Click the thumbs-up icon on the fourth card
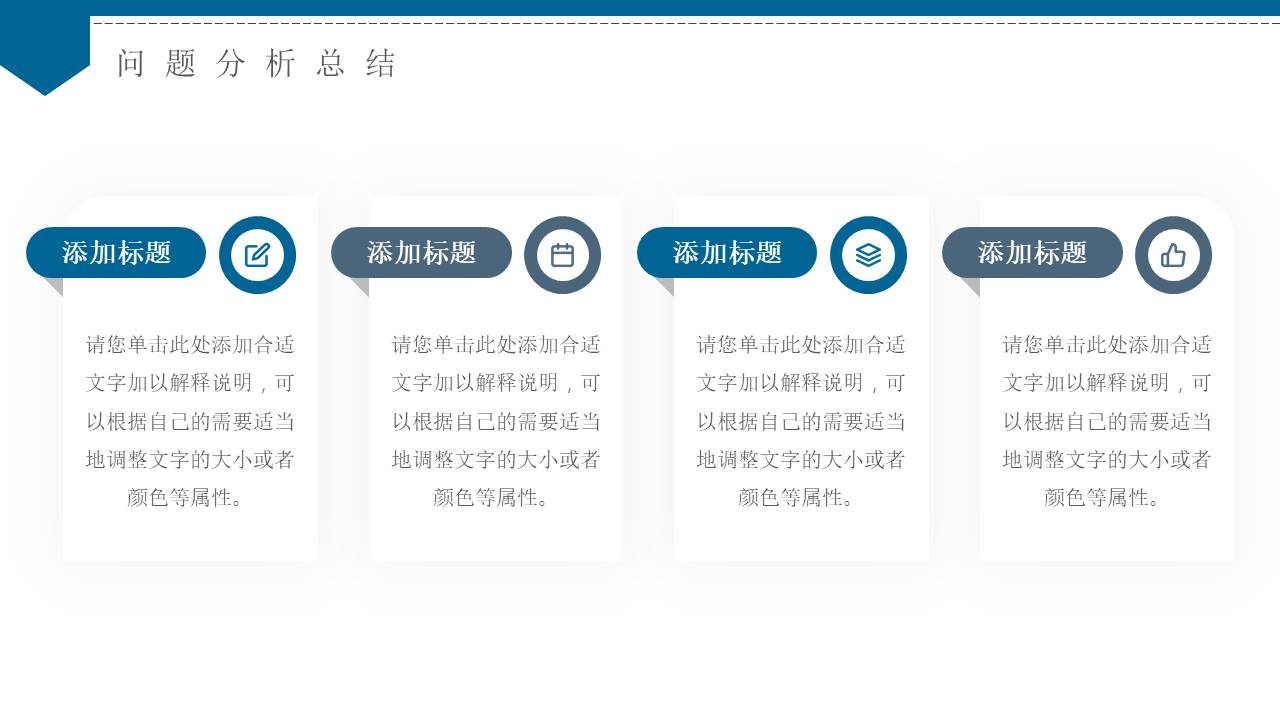This screenshot has width=1280, height=720. click(1174, 255)
